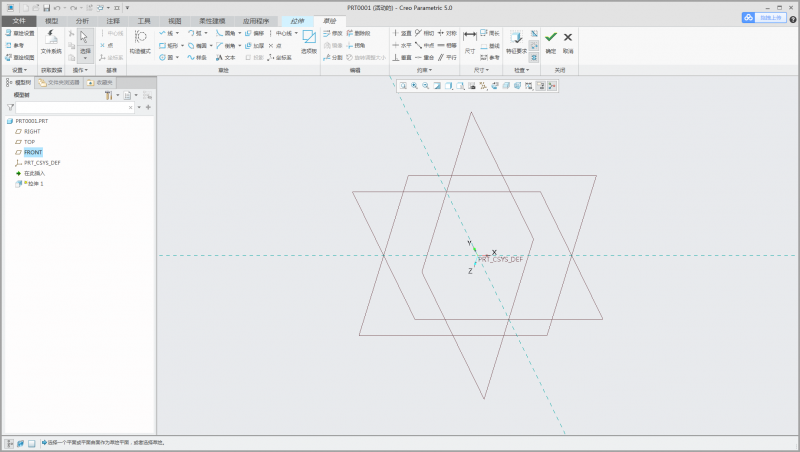Expand the 设置 group dropdown
Viewport: 800px width, 452px height.
[19, 70]
